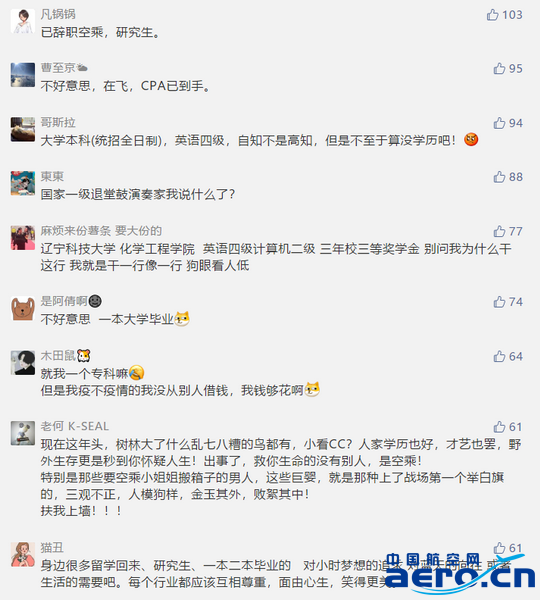Image resolution: width=540 pixels, height=600 pixels.
Task: Like 老何 K-SEAL's long comment
Action: point(499,427)
